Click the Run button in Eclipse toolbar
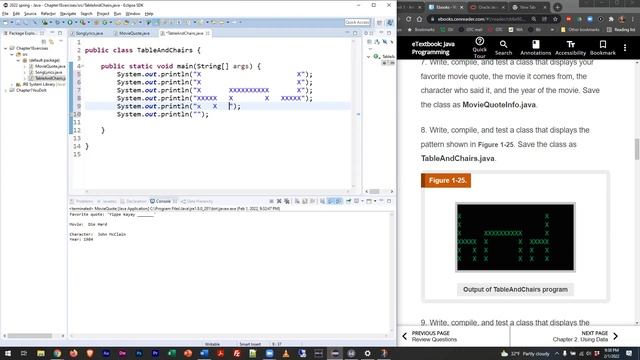This screenshot has height=360, width=640. tap(70, 22)
